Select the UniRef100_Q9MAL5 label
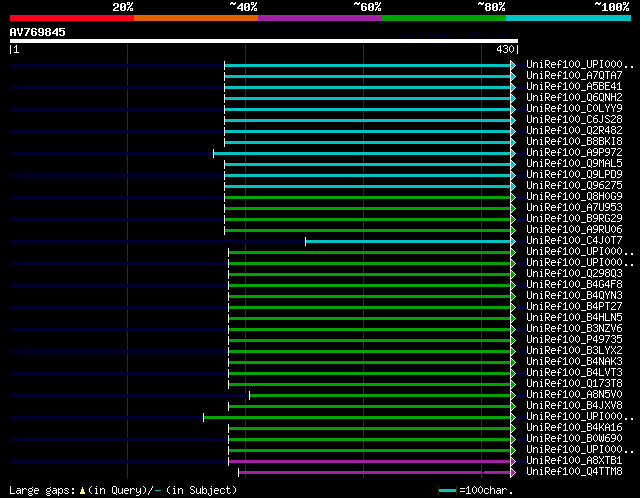Viewport: 640px width, 498px height. [x=574, y=164]
